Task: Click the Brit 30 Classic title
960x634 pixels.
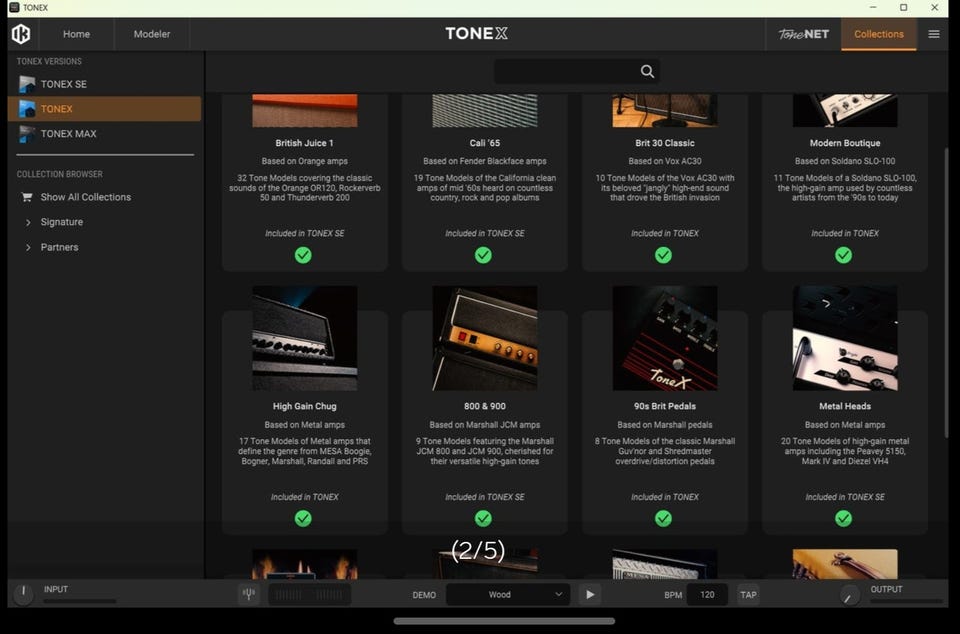Action: [665, 143]
